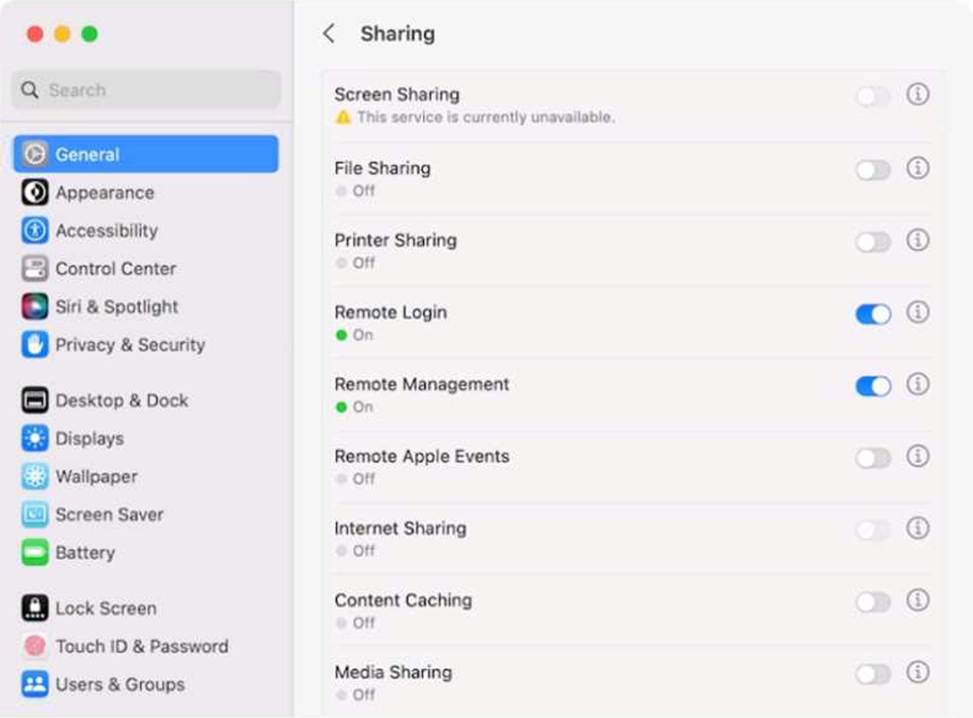This screenshot has width=973, height=718.
Task: Turn off Remote Management toggle
Action: pyautogui.click(x=873, y=386)
